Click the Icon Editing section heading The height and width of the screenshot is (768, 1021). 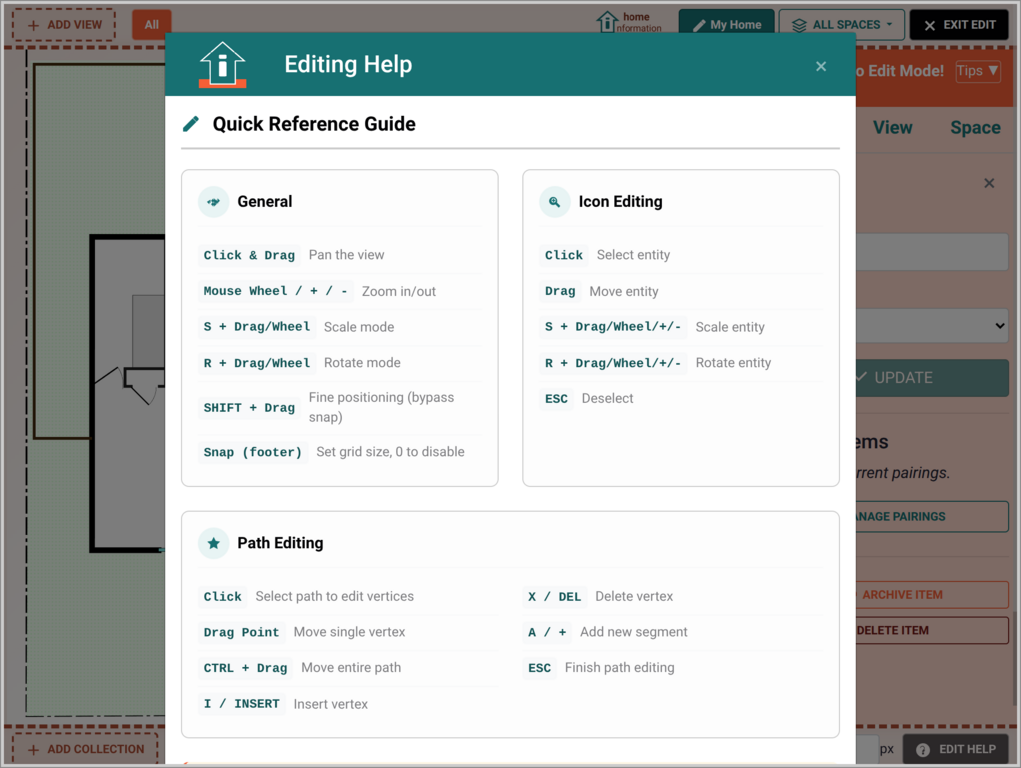tap(620, 202)
